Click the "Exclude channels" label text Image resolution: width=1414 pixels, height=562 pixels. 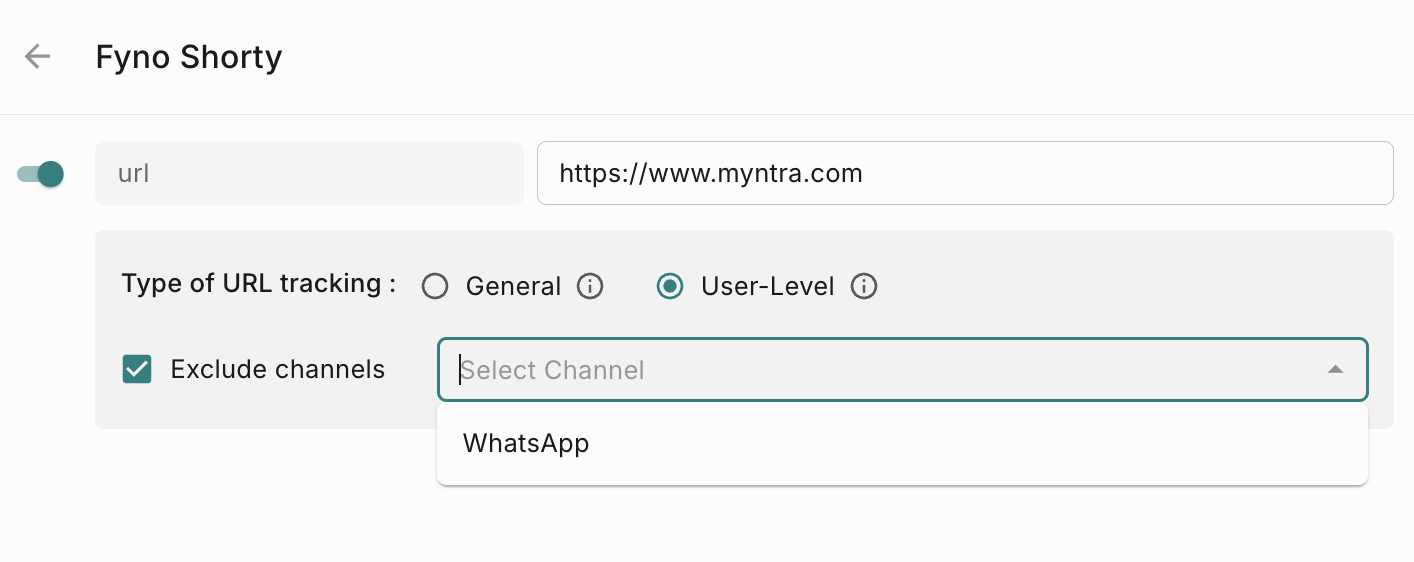[277, 369]
